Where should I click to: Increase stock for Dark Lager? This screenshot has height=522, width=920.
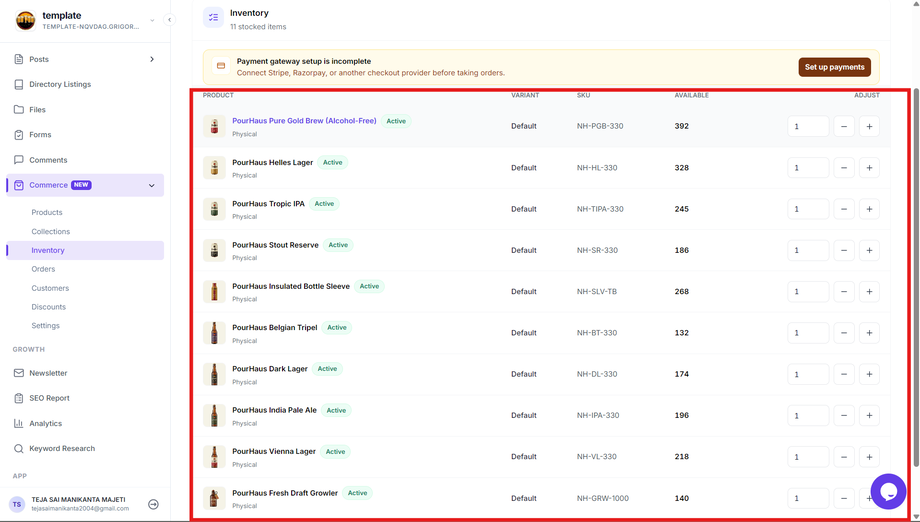point(869,374)
